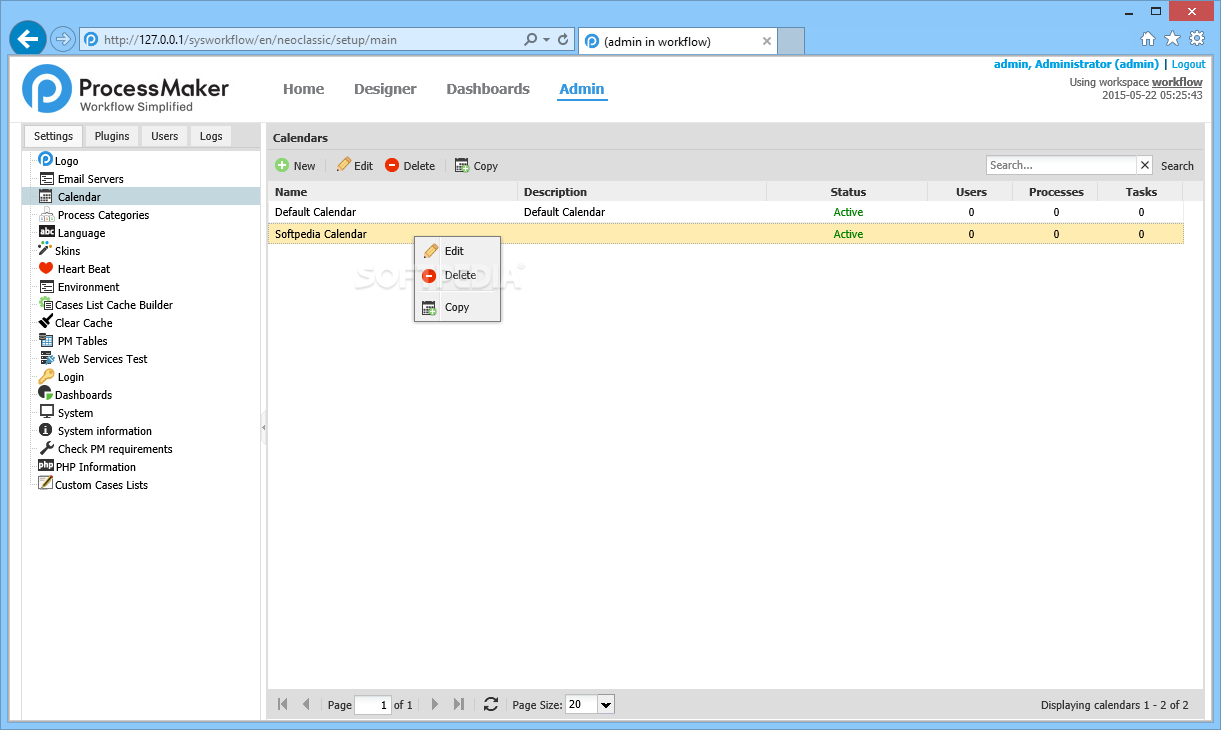Open browser favorites star icon
The height and width of the screenshot is (730, 1221).
point(1172,39)
